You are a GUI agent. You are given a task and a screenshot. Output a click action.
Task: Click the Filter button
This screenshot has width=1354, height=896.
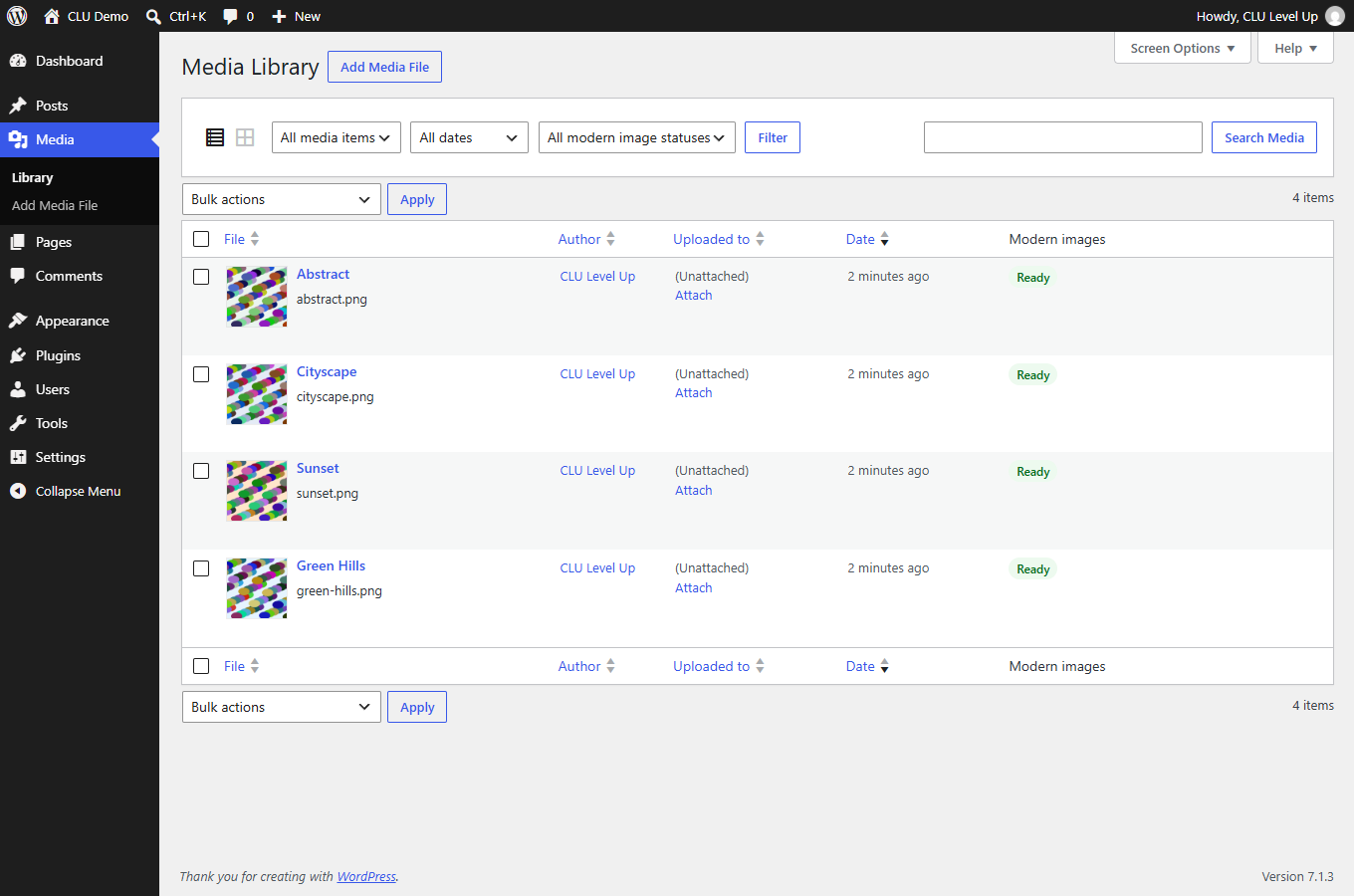[x=773, y=137]
